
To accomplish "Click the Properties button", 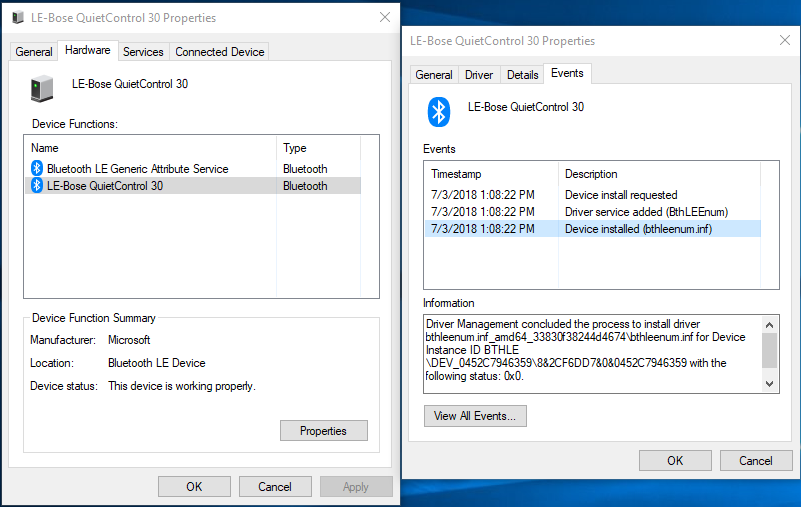I will [x=323, y=431].
